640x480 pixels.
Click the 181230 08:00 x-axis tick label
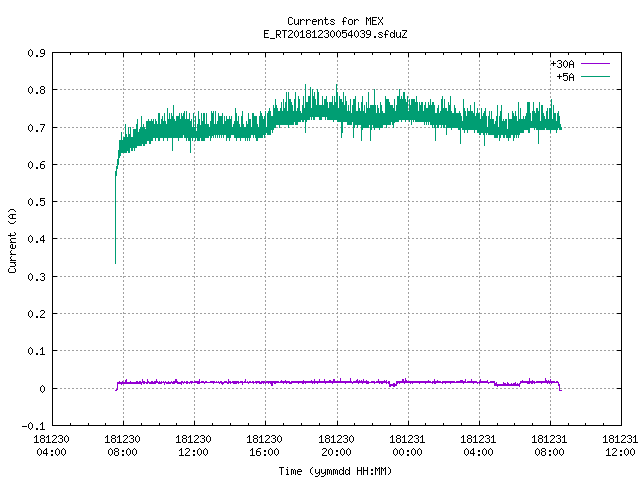[x=122, y=445]
